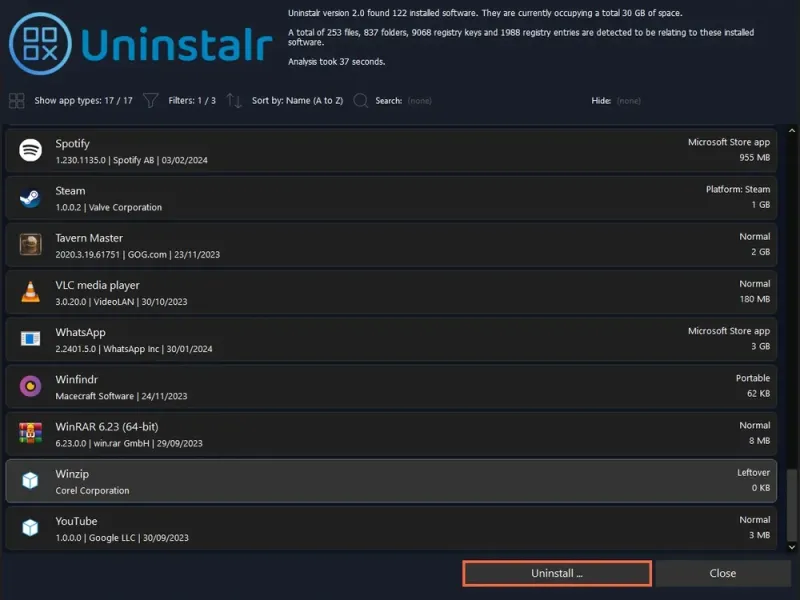
Task: Click the Platform: Steam label
Action: pos(738,189)
